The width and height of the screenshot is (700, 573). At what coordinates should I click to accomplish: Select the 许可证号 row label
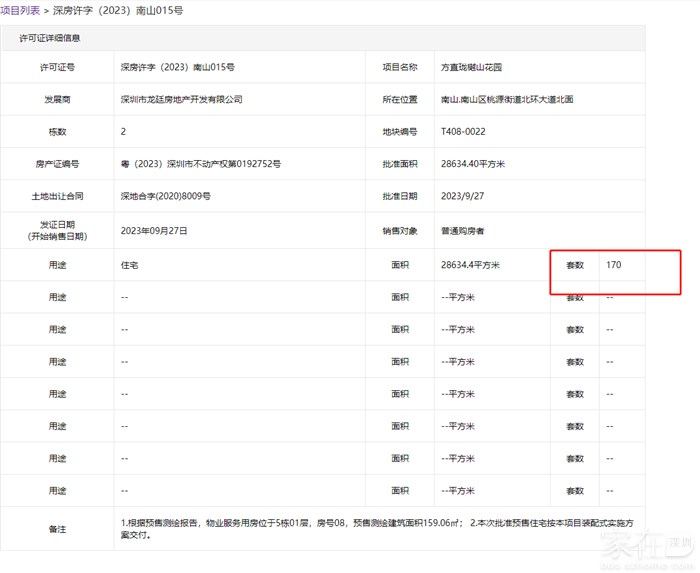(x=56, y=68)
